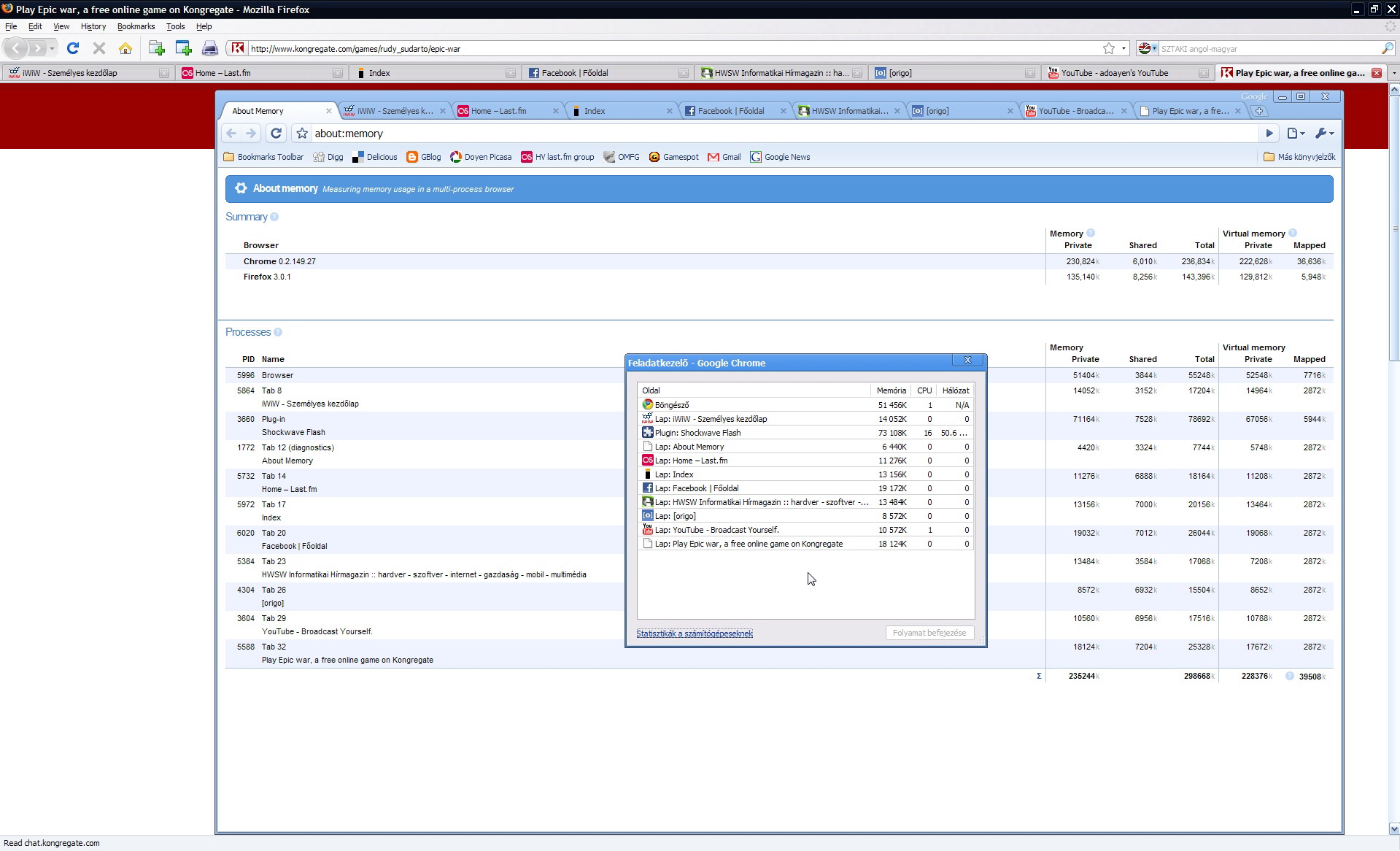The height and width of the screenshot is (851, 1400).
Task: Click the Chrome forward arrow button
Action: click(x=251, y=134)
